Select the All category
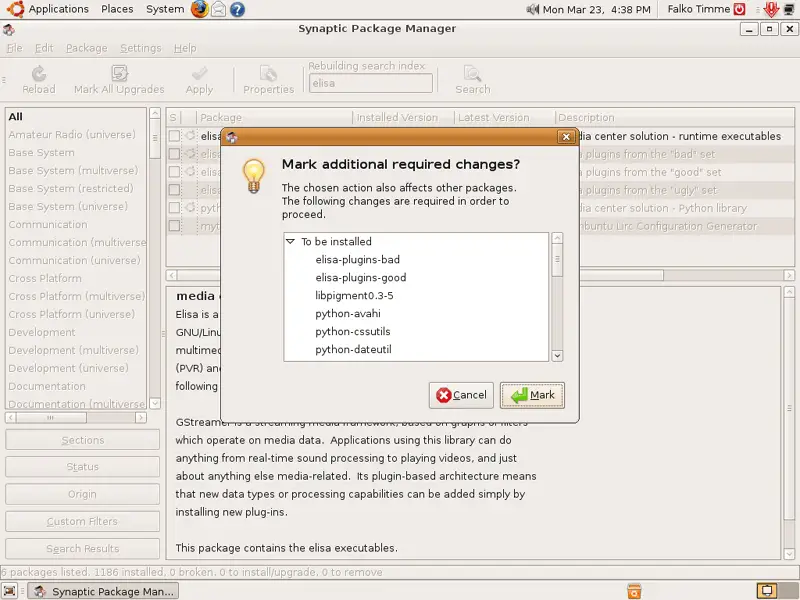The width and height of the screenshot is (800, 600). 15,117
